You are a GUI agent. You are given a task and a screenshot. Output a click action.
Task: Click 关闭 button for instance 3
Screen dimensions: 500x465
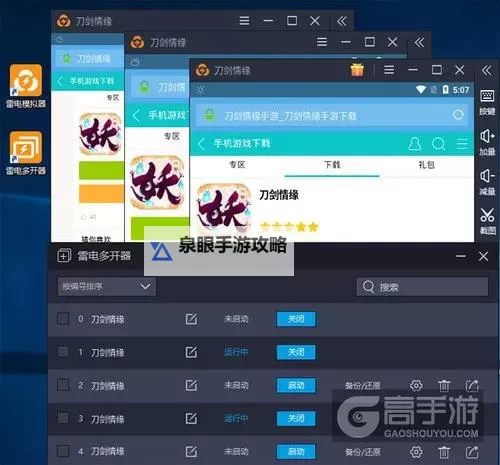coord(296,418)
